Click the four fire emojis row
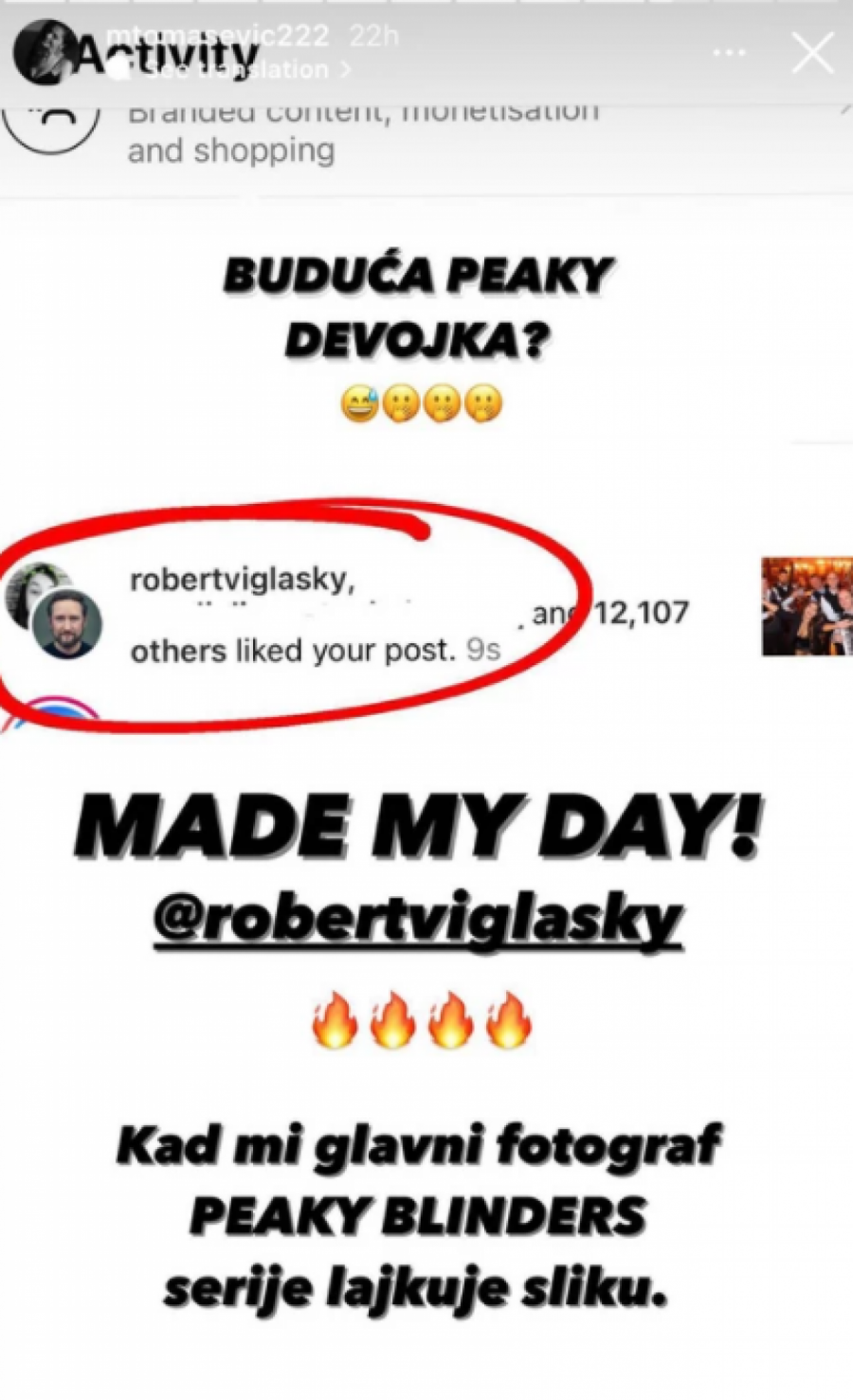 coord(422,1020)
